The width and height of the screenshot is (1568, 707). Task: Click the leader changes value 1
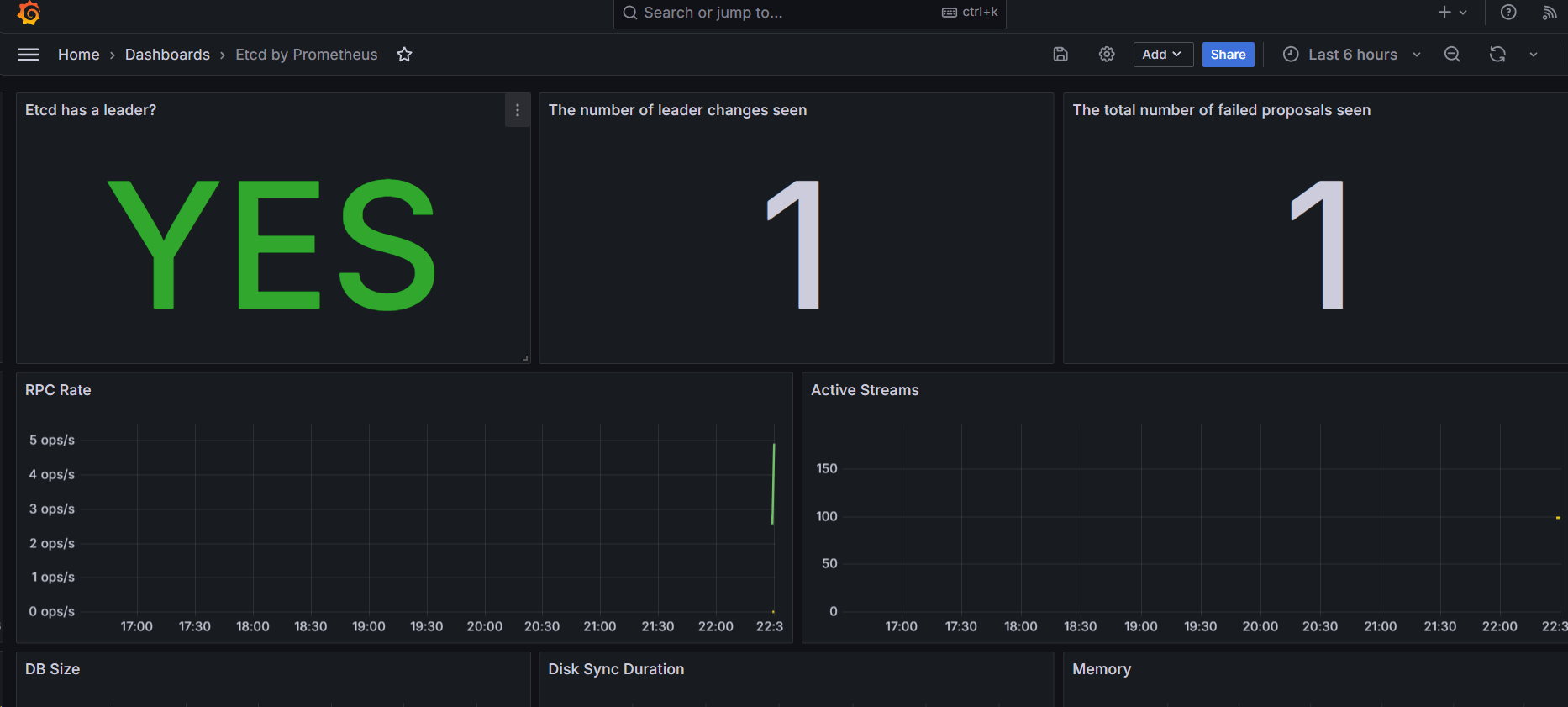[x=795, y=245]
